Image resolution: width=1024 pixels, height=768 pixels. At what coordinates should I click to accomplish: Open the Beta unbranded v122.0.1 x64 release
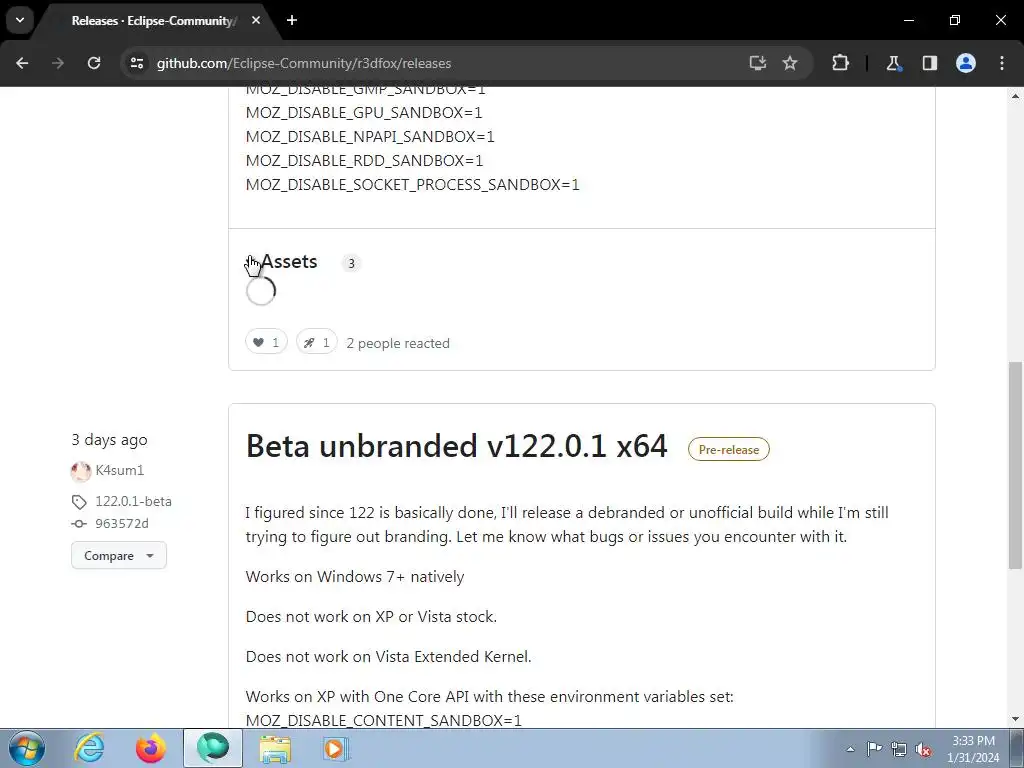tap(456, 446)
